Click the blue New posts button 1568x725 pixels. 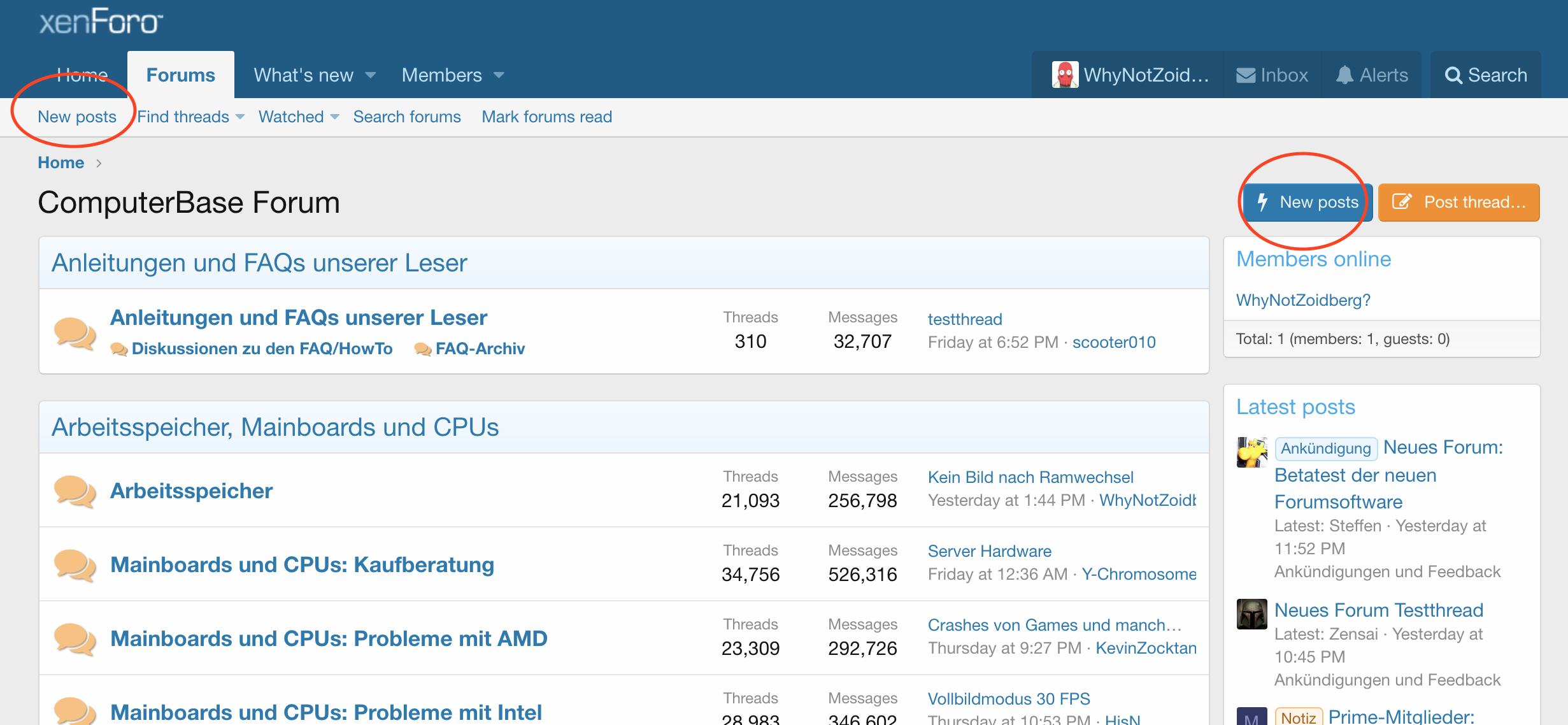coord(1307,203)
